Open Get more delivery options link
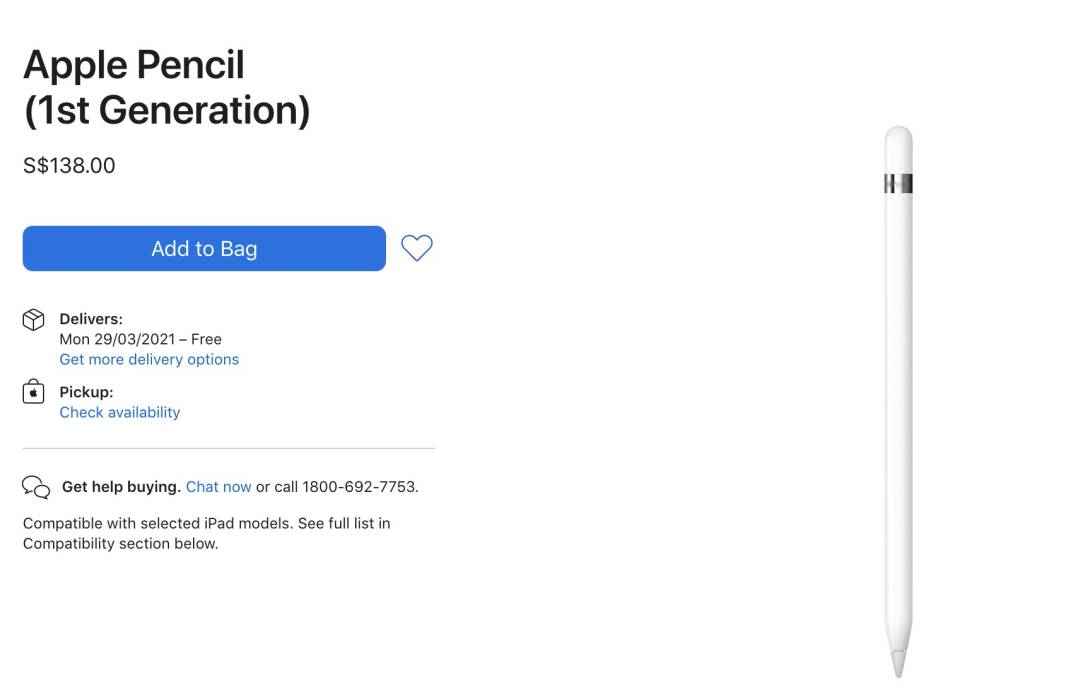 point(149,359)
